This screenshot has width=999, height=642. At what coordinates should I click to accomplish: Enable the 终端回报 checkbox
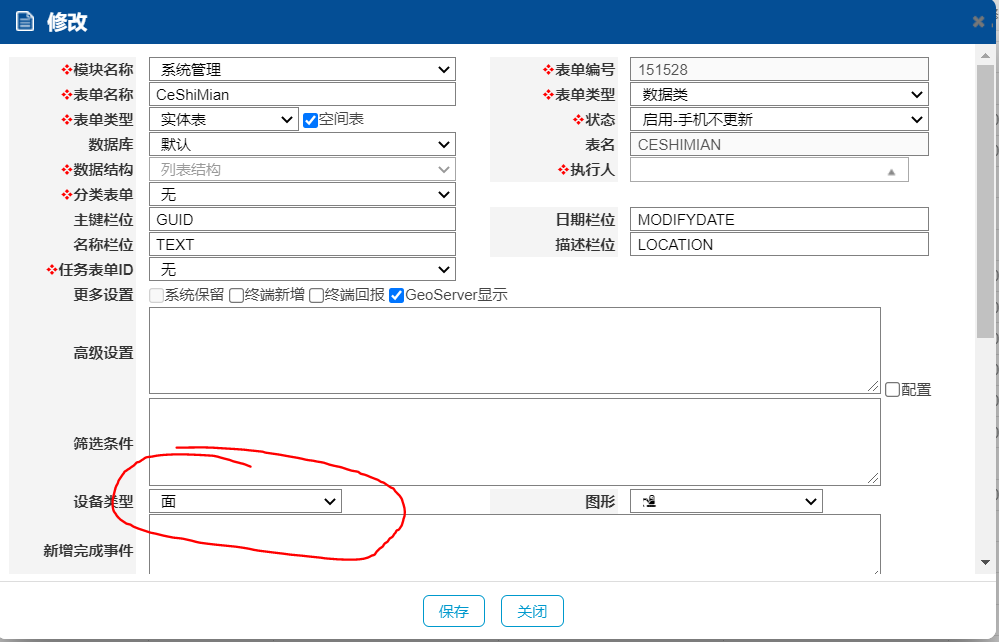316,296
